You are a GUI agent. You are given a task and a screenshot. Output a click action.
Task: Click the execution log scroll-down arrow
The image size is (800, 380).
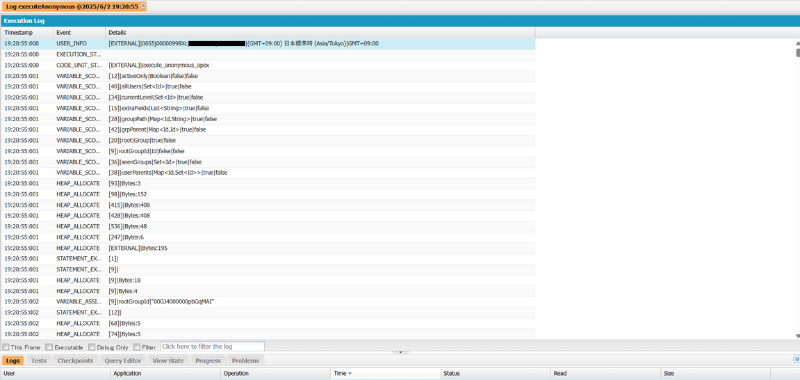[797, 336]
